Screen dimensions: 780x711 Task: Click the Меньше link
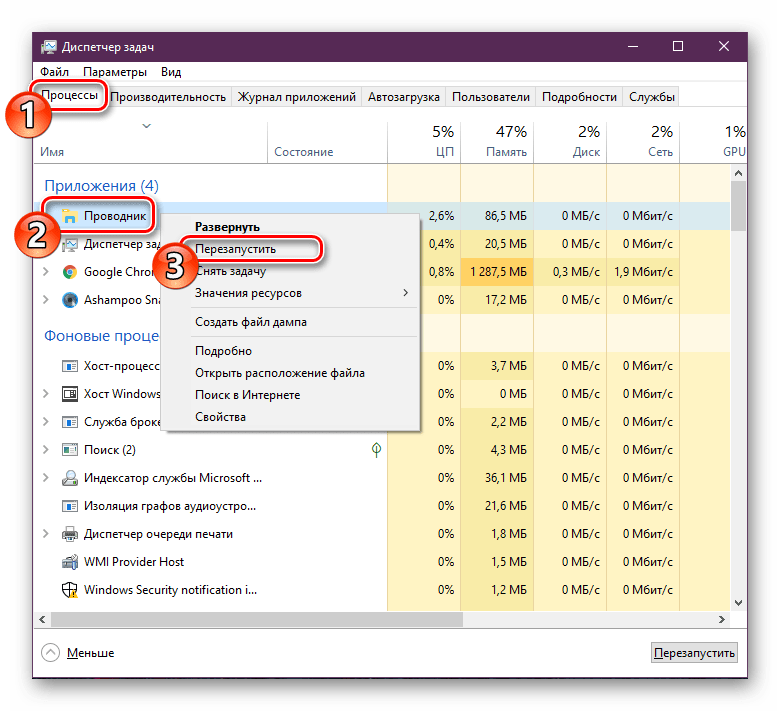(91, 653)
